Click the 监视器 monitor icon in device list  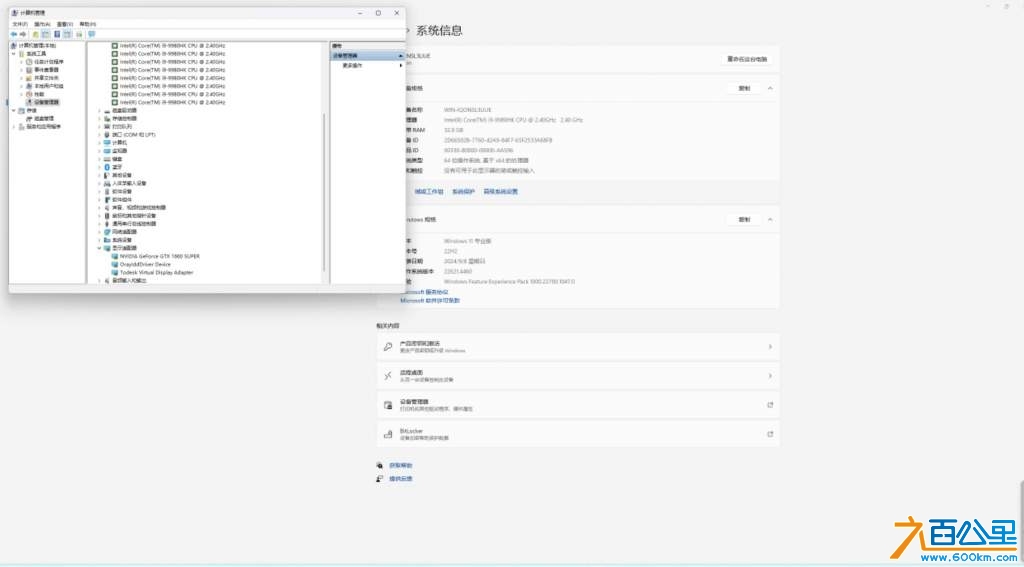point(107,151)
